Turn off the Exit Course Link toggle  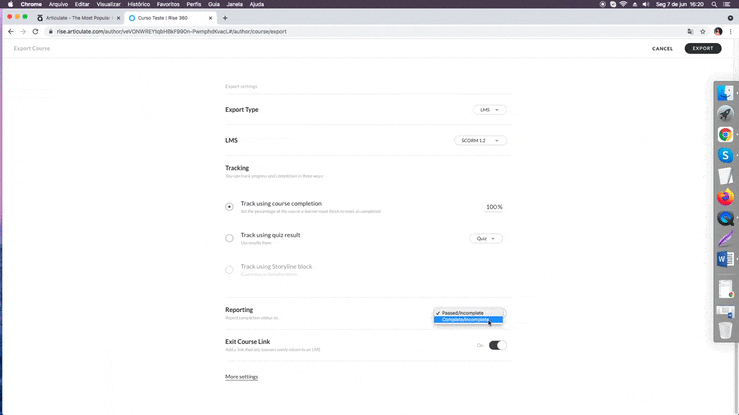point(496,345)
